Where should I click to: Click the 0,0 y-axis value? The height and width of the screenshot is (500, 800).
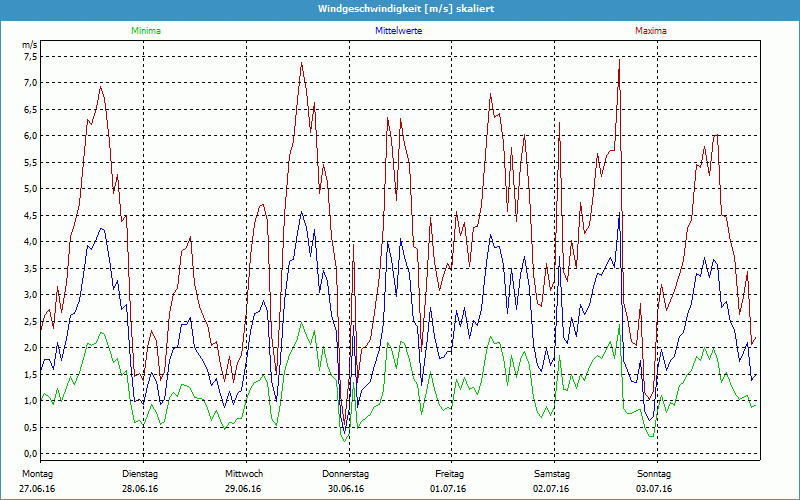point(30,454)
